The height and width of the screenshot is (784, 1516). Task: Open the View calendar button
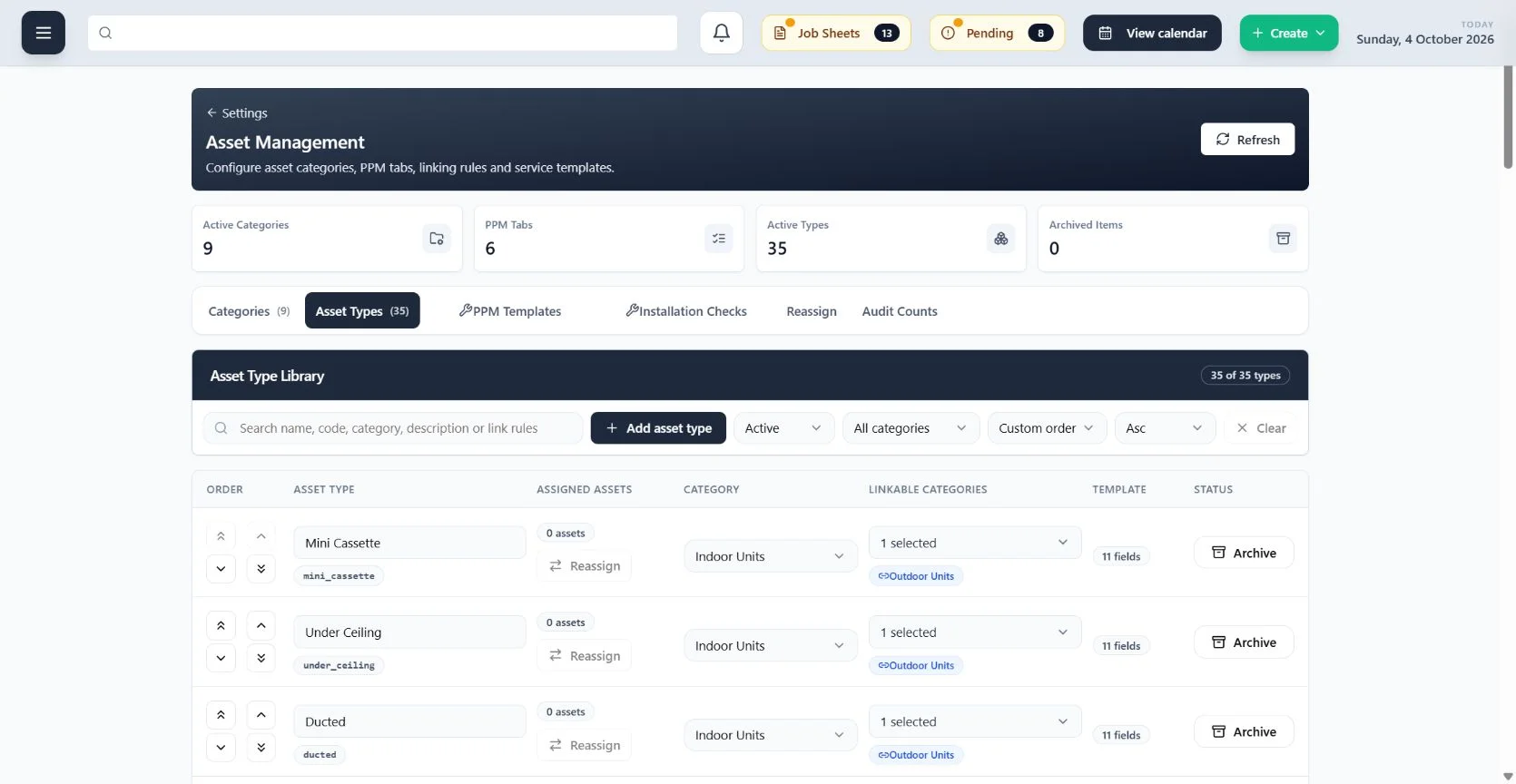pyautogui.click(x=1152, y=33)
